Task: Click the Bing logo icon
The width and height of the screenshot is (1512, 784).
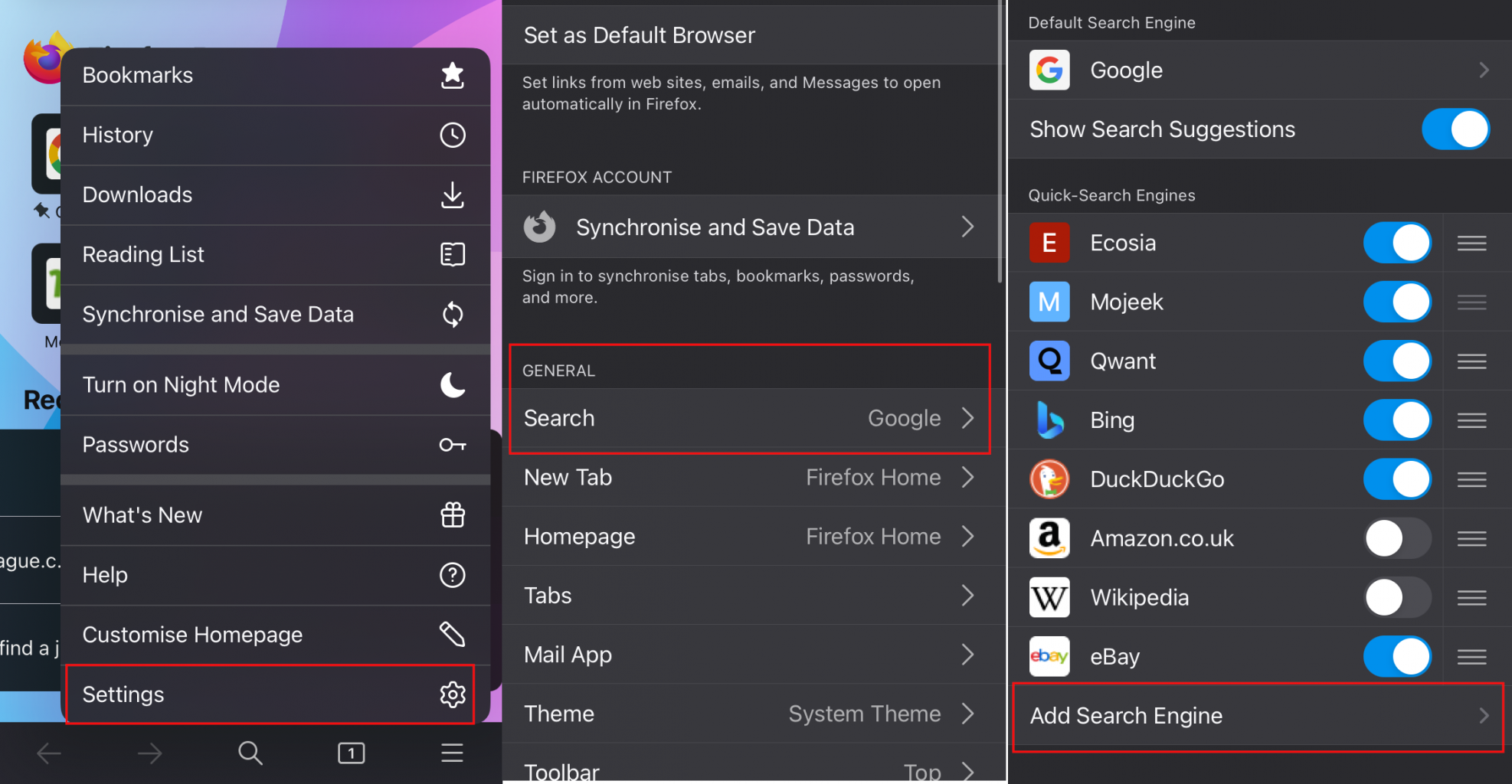Action: point(1049,420)
